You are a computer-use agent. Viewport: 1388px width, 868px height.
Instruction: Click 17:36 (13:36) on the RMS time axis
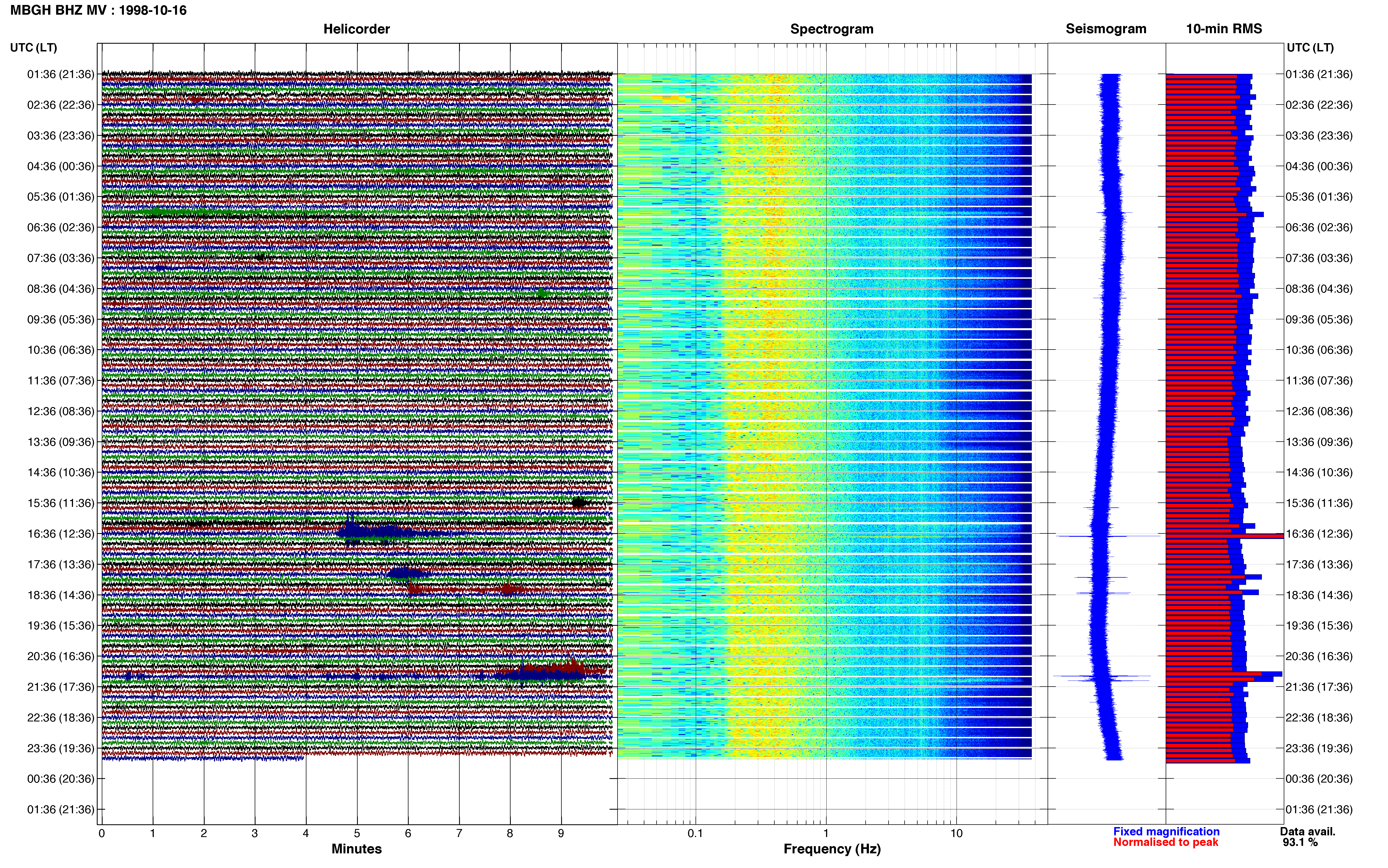tap(1319, 564)
